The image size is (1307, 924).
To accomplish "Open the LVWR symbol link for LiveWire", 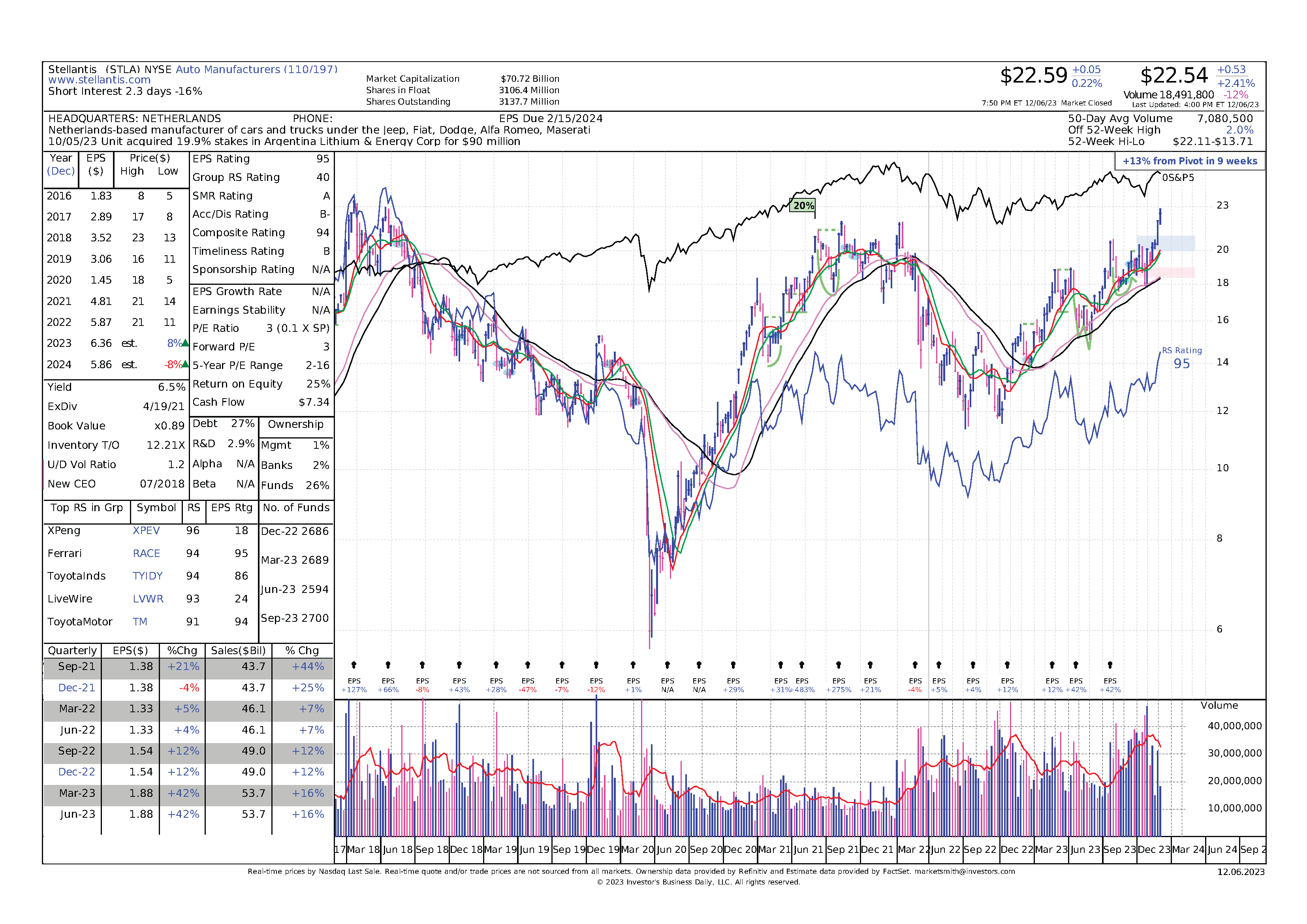I will 148,599.
